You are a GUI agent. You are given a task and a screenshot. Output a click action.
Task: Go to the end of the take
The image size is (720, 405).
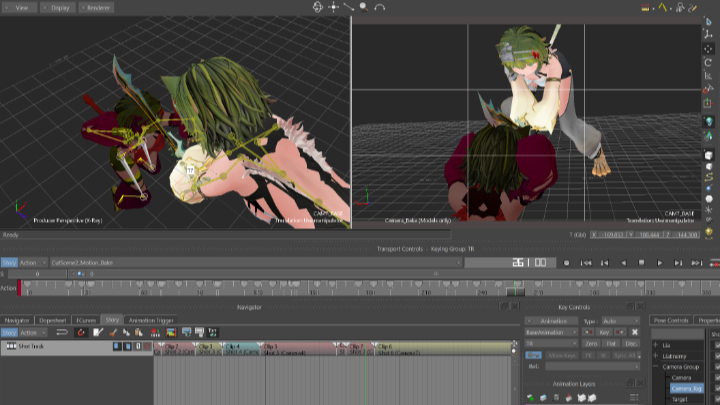pos(697,263)
